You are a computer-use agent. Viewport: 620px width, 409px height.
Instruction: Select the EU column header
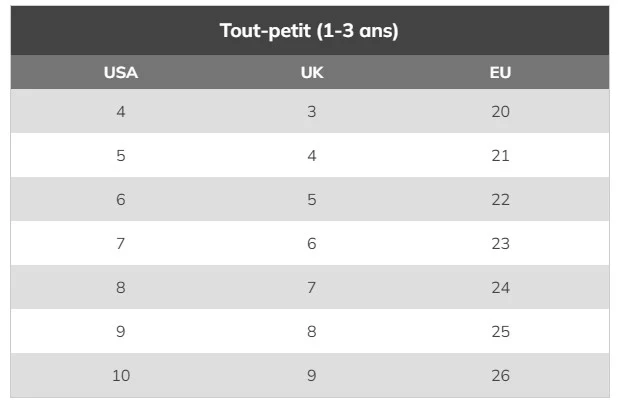pos(501,73)
